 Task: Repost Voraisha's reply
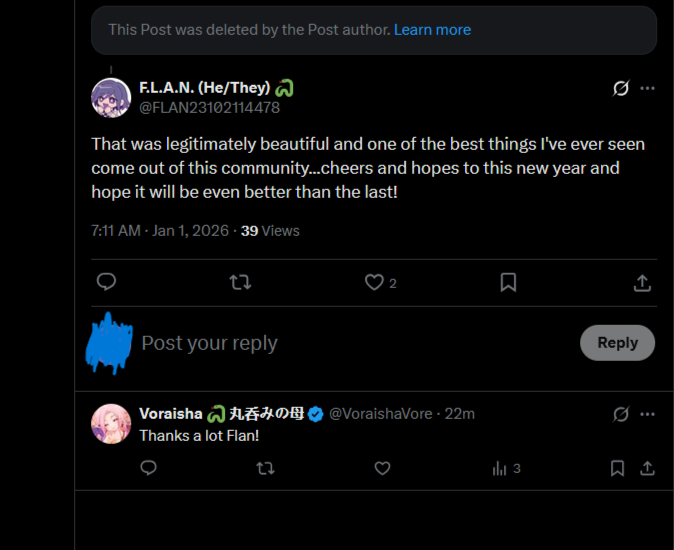(x=265, y=468)
